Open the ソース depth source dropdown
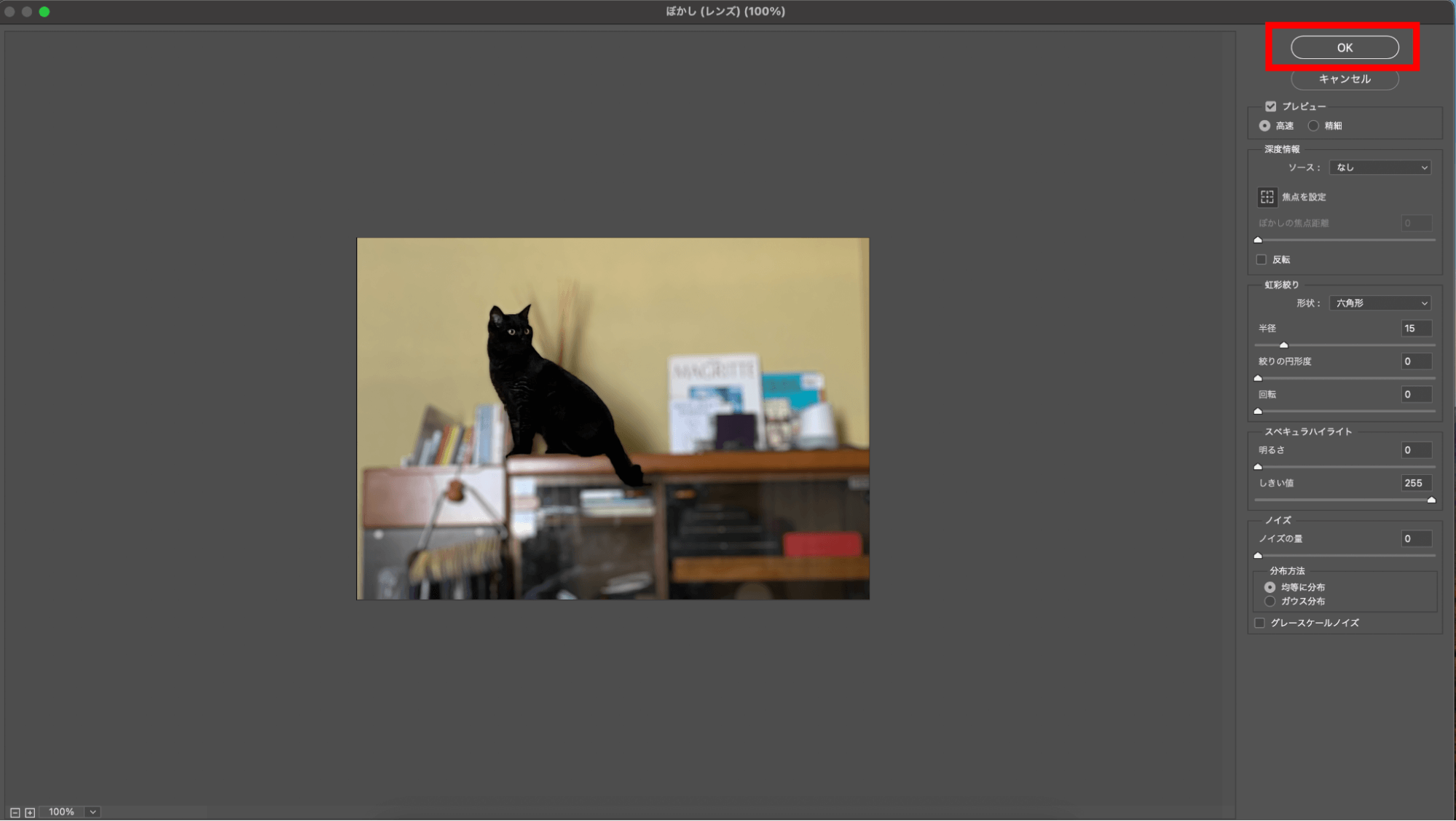 pyautogui.click(x=1380, y=168)
